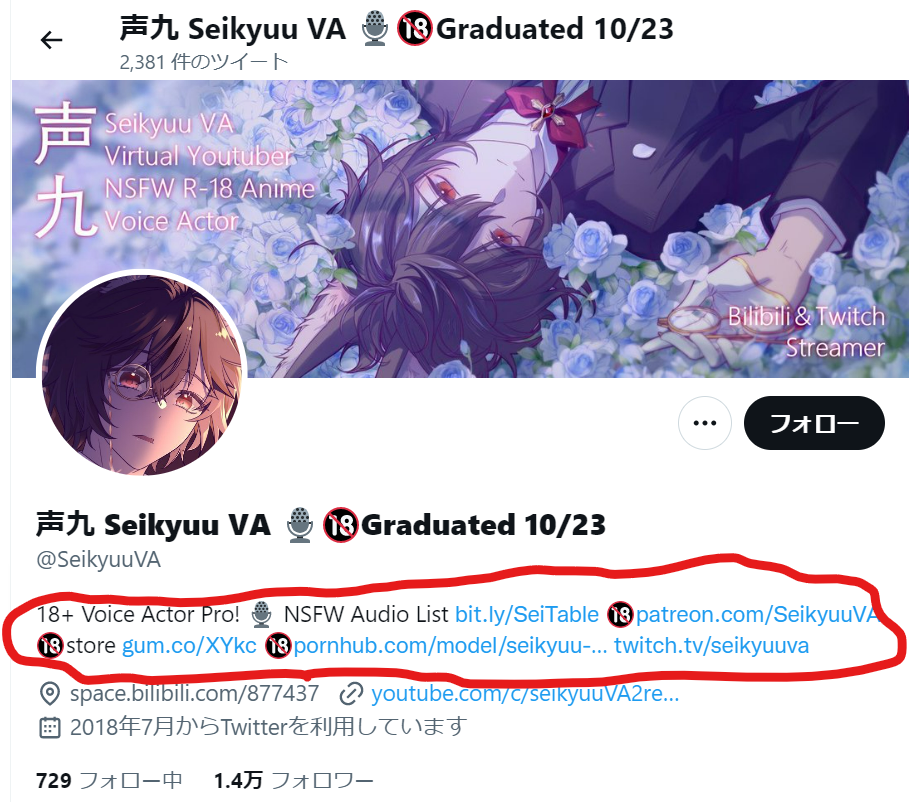Open the three-dot more options menu
Screen dimensions: 912x802
click(704, 423)
